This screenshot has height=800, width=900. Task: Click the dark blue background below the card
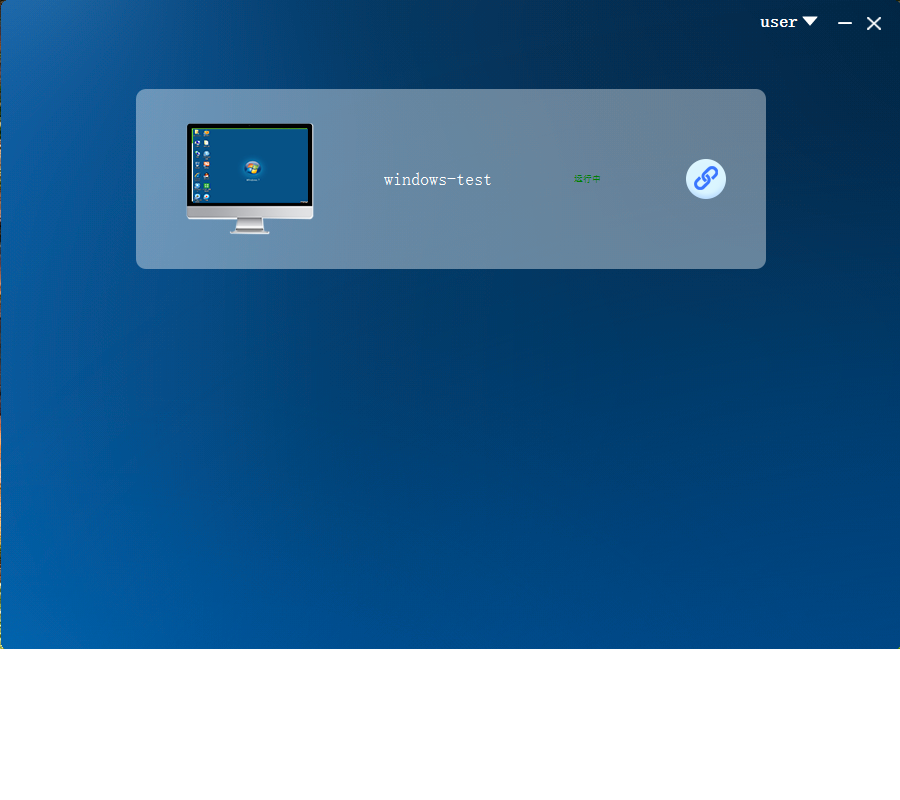[450, 450]
